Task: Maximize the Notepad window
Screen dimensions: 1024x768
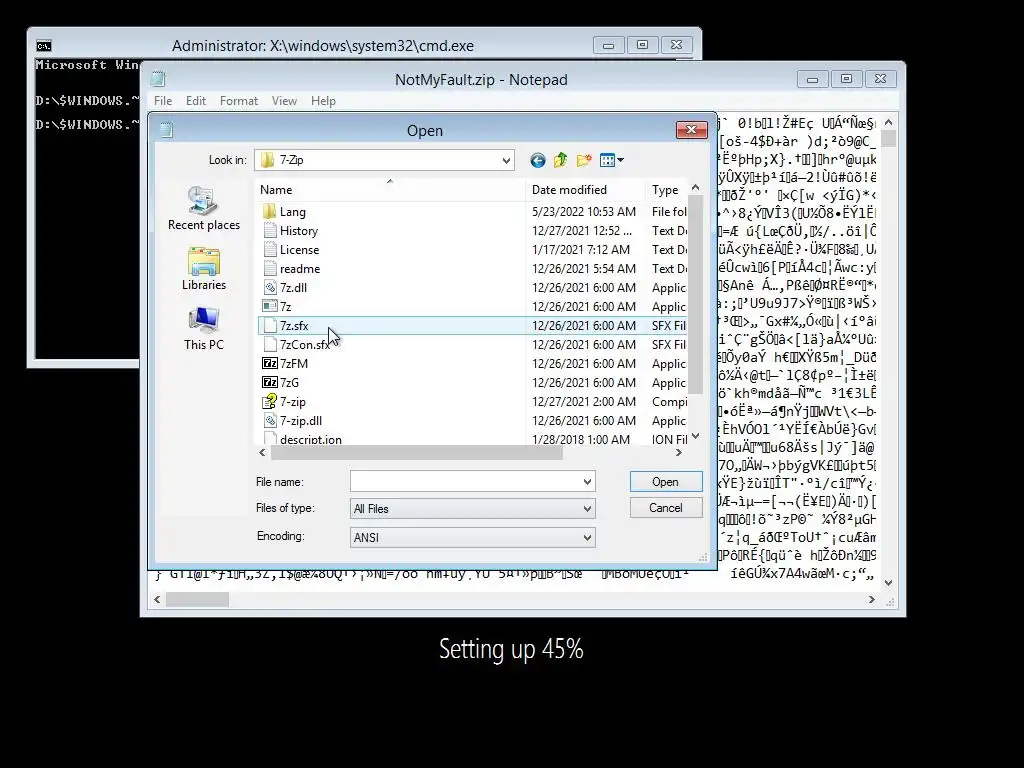Action: click(846, 79)
